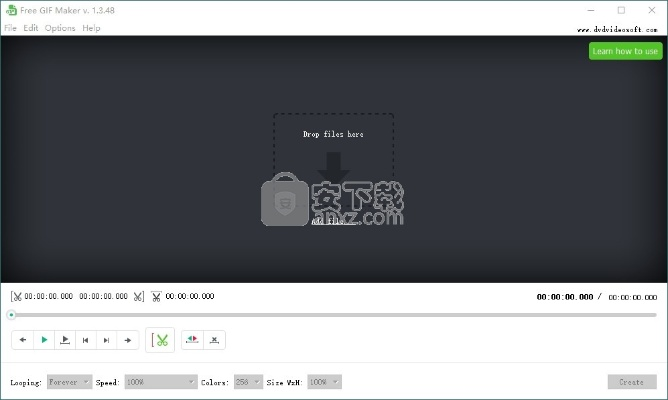Open the www.dvdvideosoft.com link
The image size is (668, 400).
tap(617, 29)
